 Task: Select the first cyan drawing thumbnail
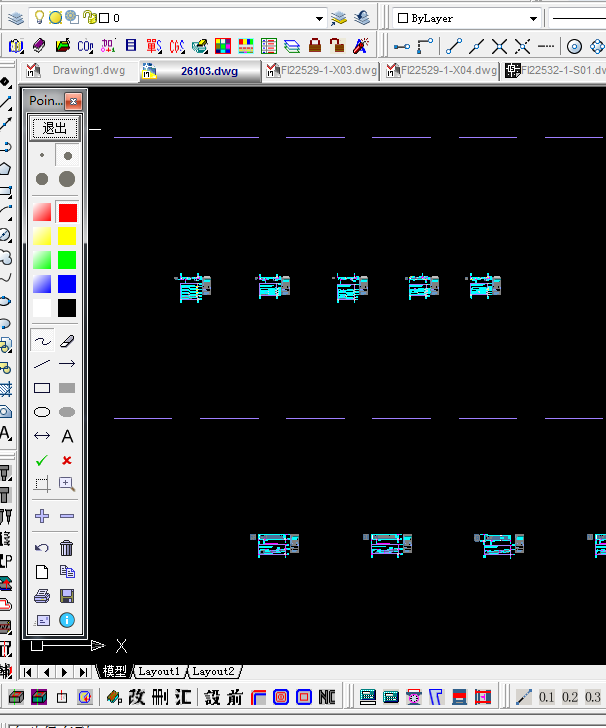pyautogui.click(x=193, y=288)
